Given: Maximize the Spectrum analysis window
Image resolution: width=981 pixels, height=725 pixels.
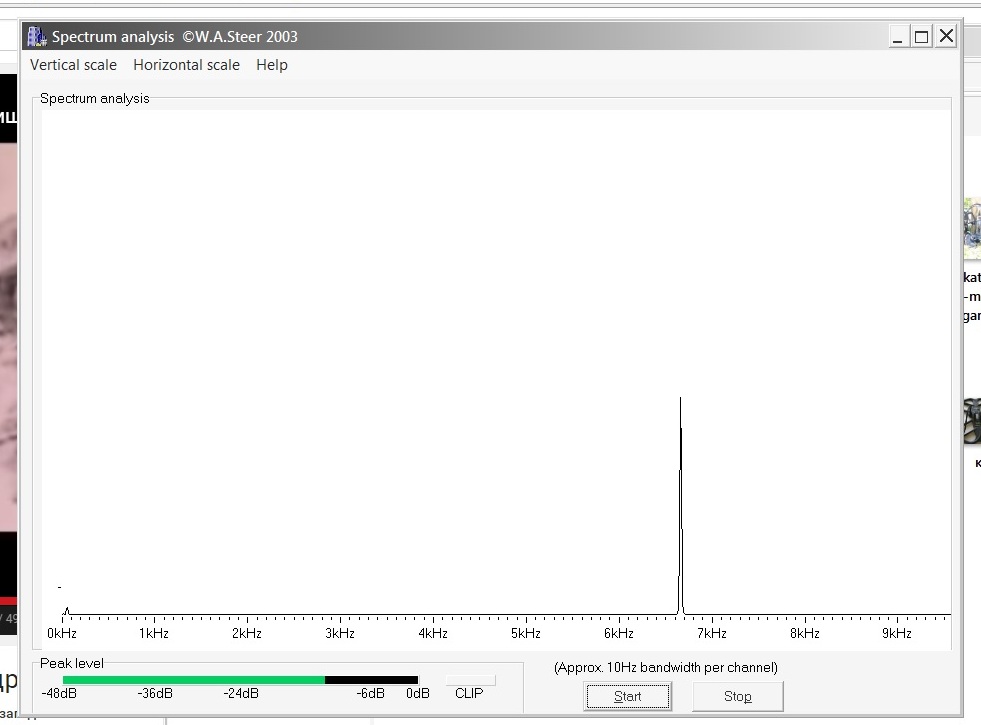Looking at the screenshot, I should click(922, 36).
